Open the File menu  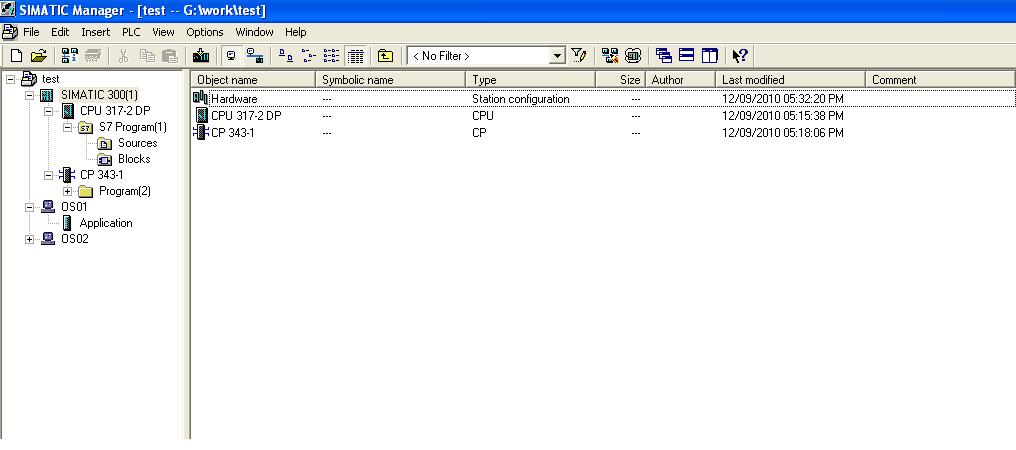coord(31,32)
